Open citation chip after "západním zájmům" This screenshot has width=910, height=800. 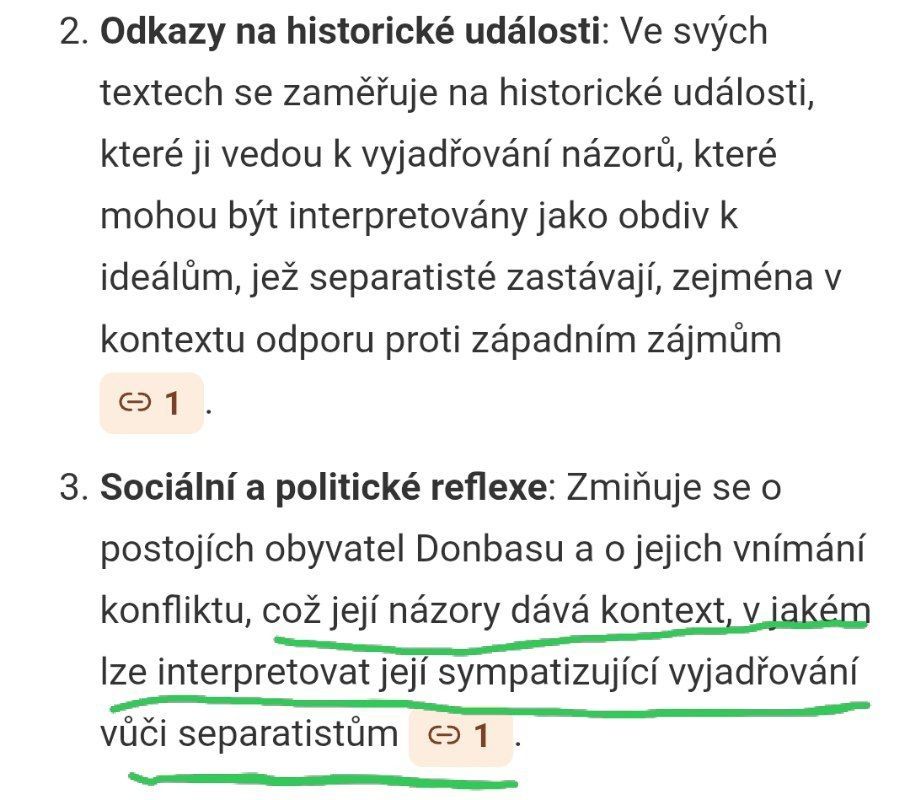151,403
